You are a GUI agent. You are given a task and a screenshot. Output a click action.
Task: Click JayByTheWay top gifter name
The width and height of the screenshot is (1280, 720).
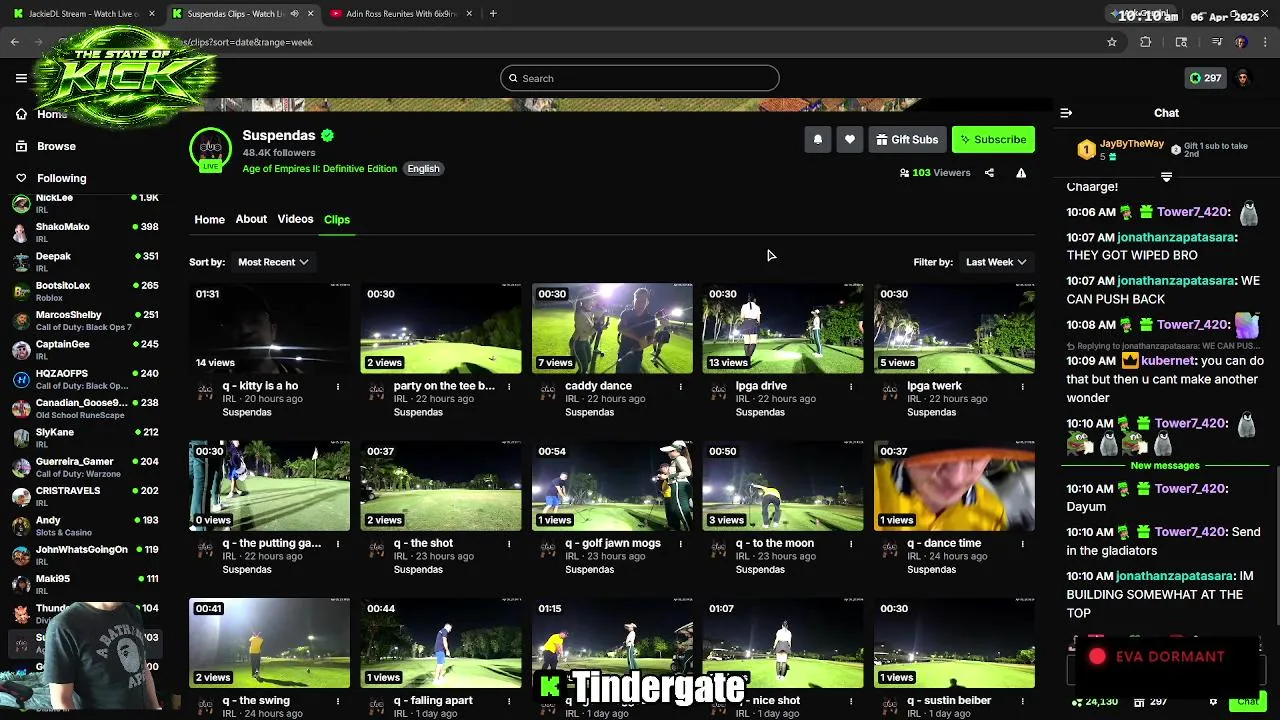pos(1132,144)
